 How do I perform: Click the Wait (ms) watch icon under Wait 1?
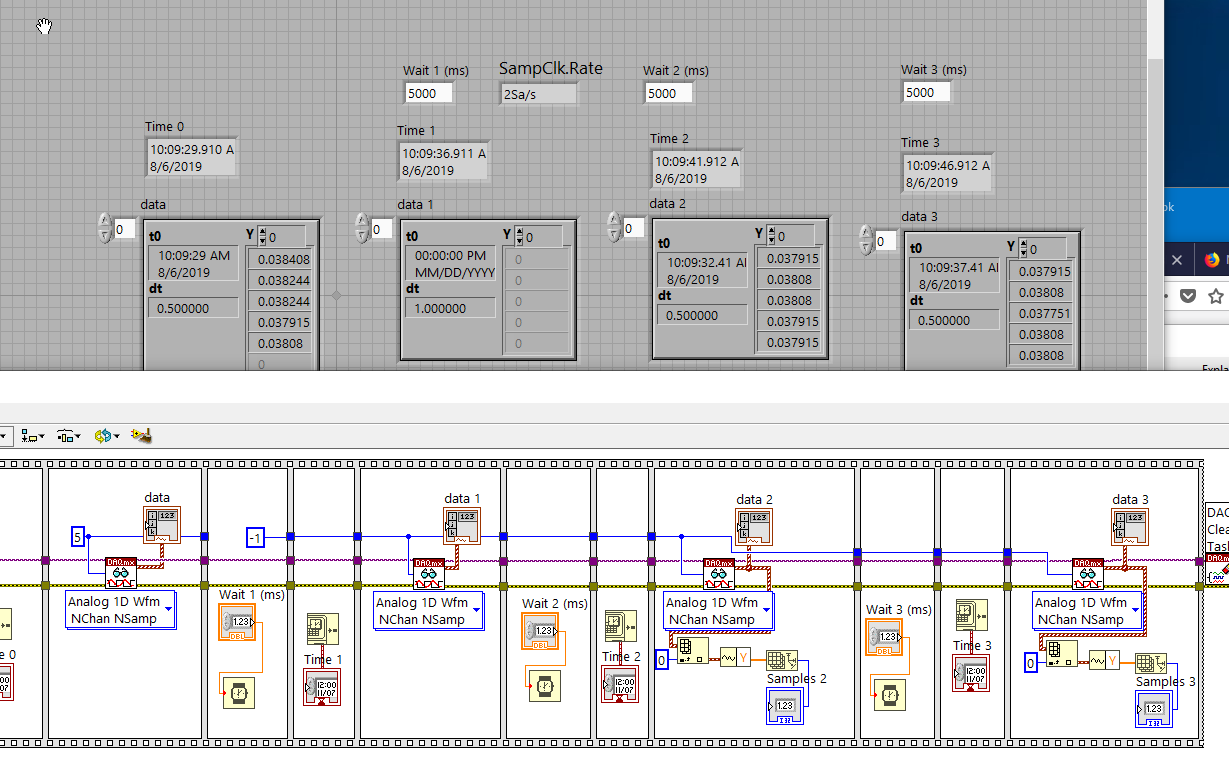tap(237, 691)
